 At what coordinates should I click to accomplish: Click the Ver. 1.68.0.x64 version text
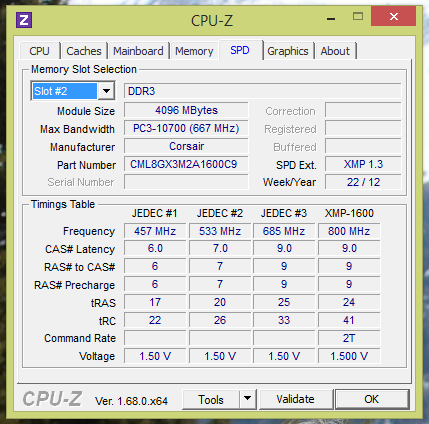(131, 401)
